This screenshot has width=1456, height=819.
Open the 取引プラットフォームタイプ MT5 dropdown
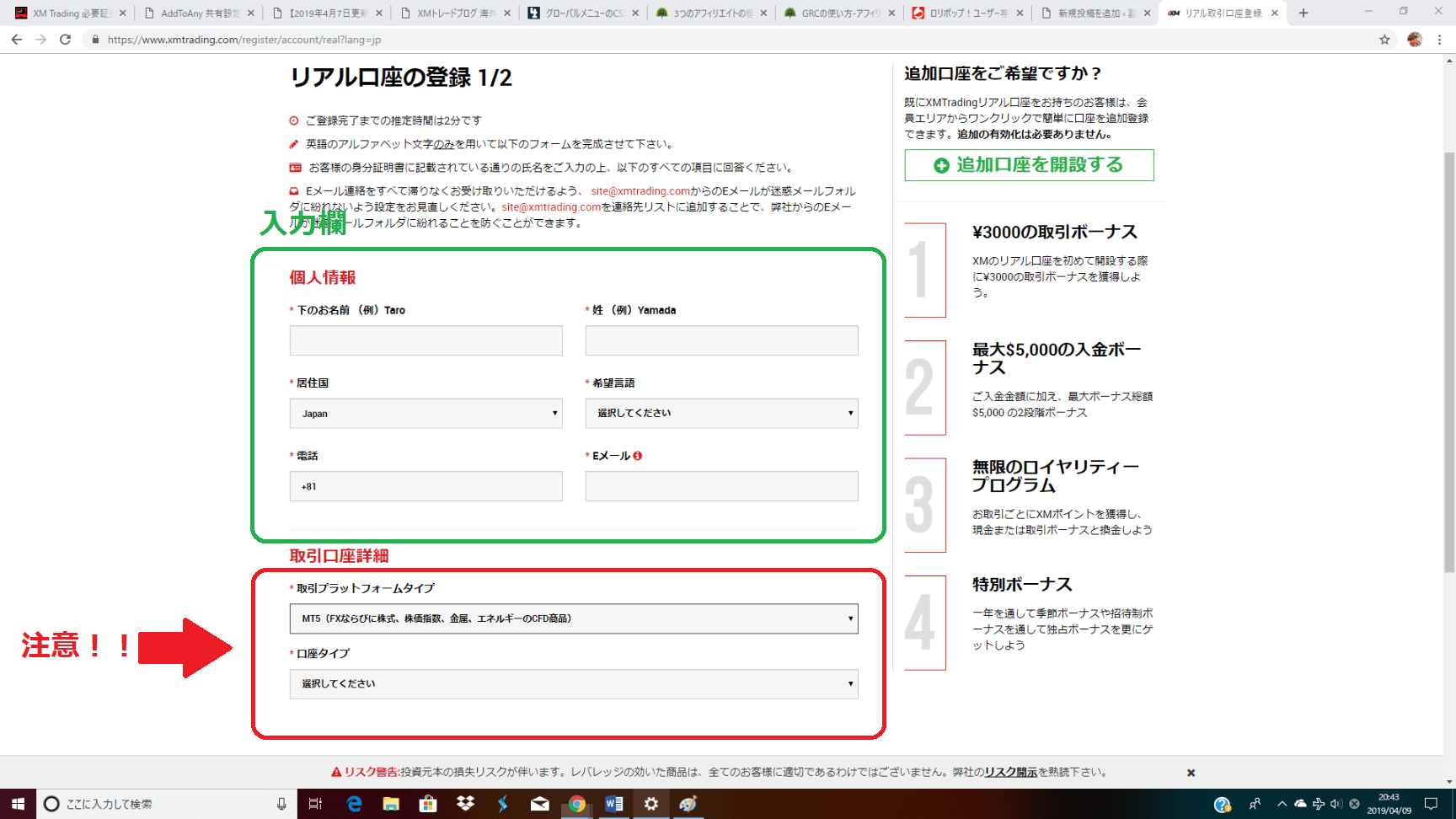click(x=574, y=618)
